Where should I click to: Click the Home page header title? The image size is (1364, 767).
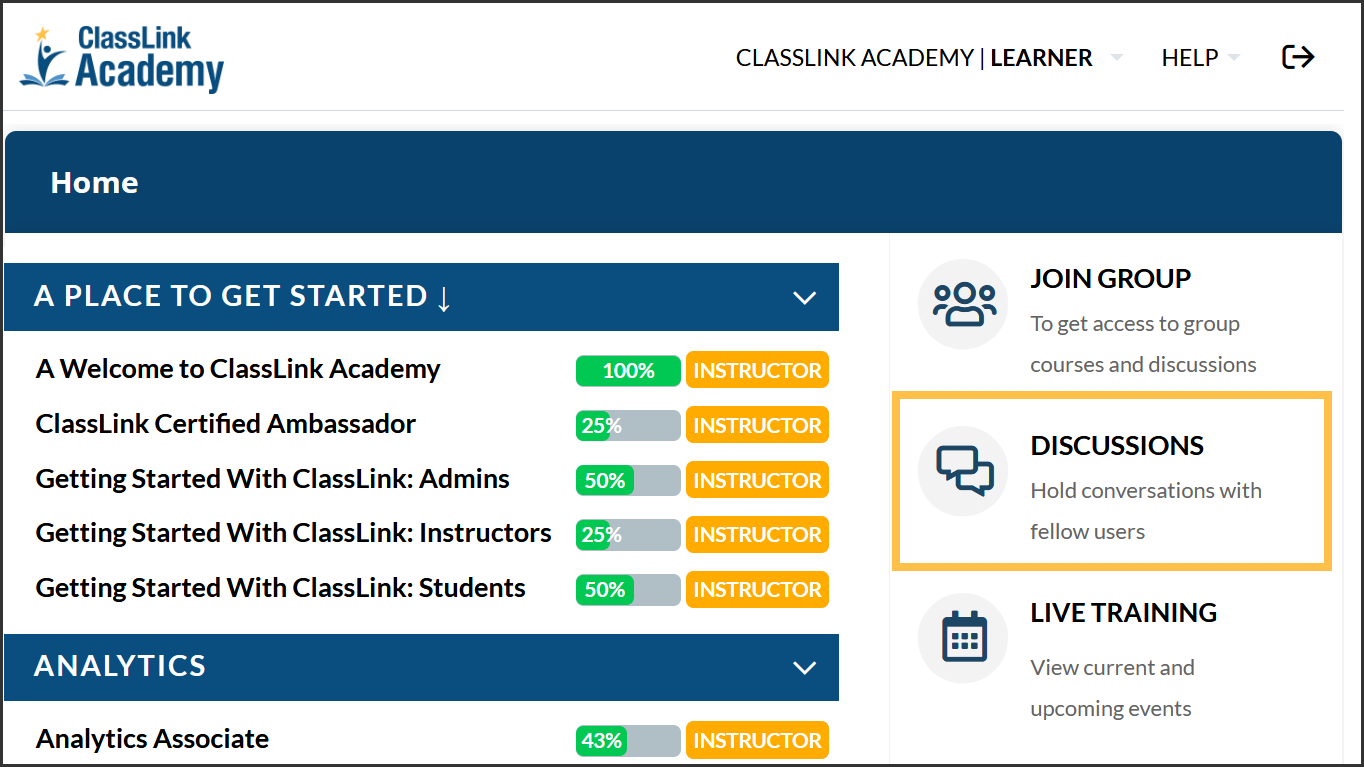[x=95, y=183]
